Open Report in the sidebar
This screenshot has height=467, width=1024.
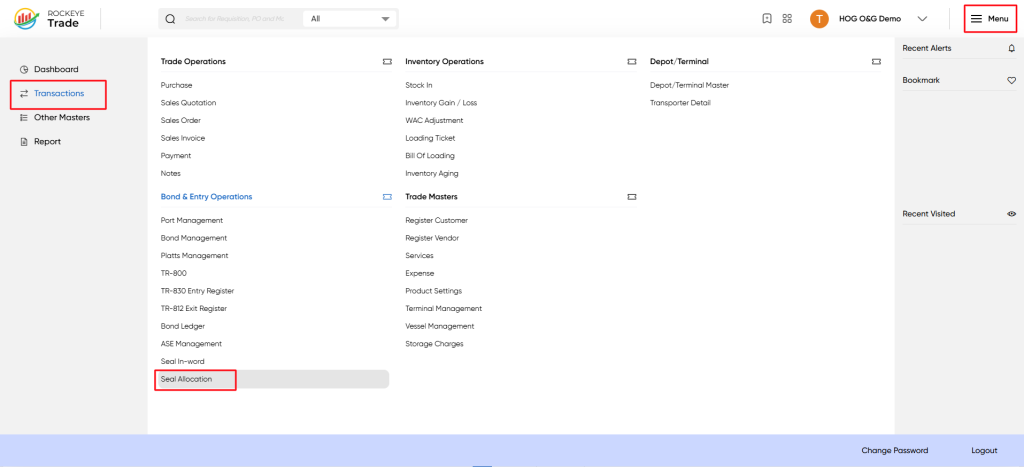[47, 142]
